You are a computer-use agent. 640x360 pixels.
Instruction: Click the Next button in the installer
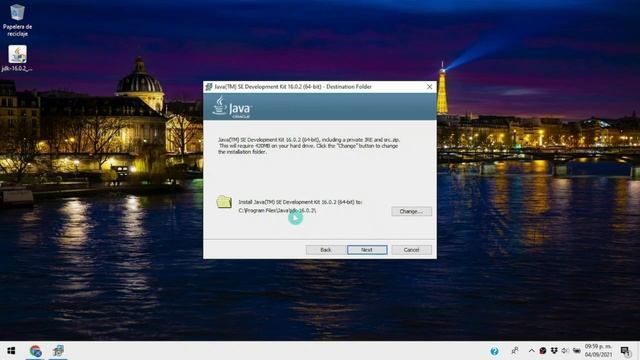pos(367,250)
